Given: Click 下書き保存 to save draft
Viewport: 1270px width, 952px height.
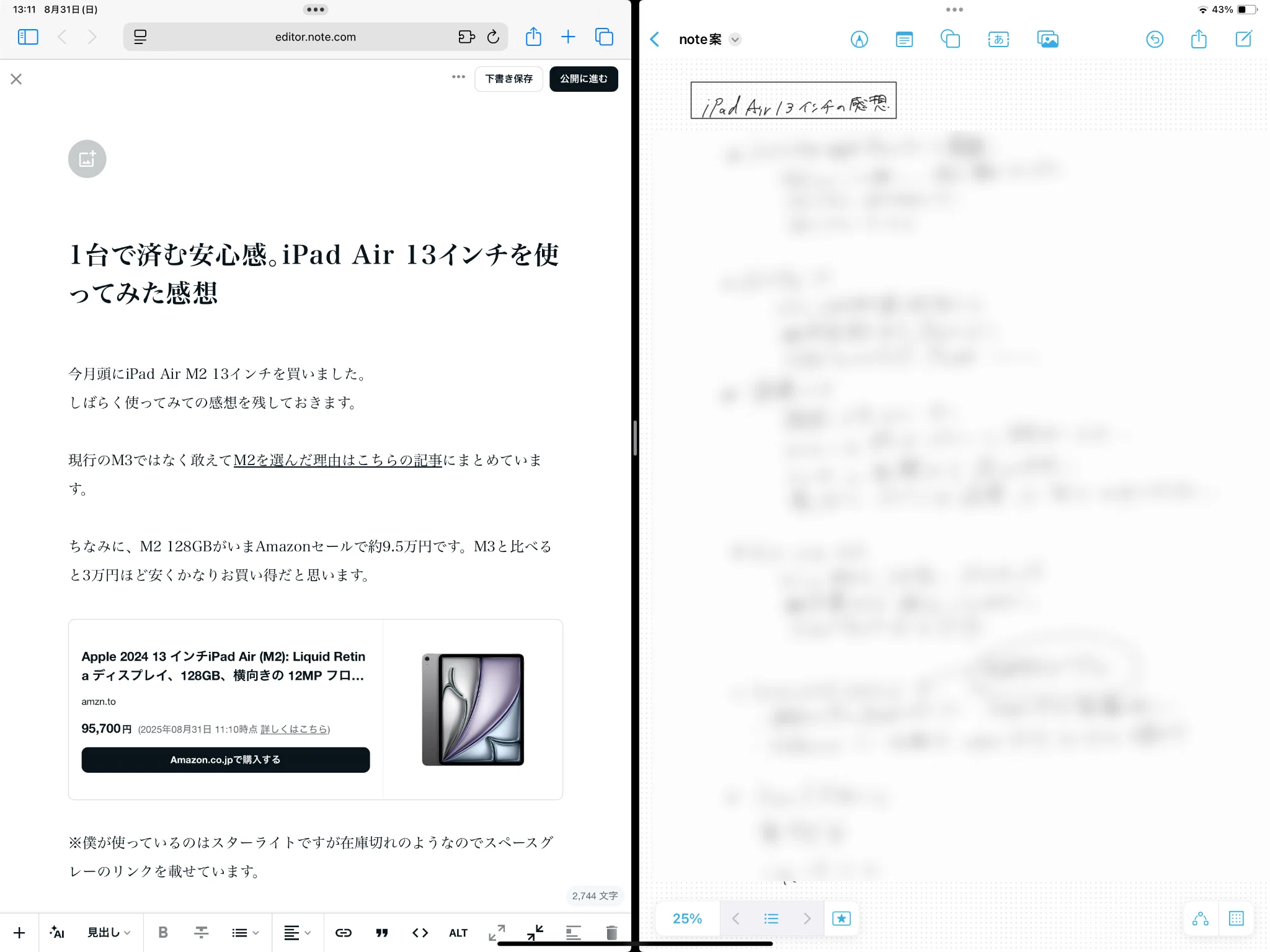Looking at the screenshot, I should click(508, 79).
